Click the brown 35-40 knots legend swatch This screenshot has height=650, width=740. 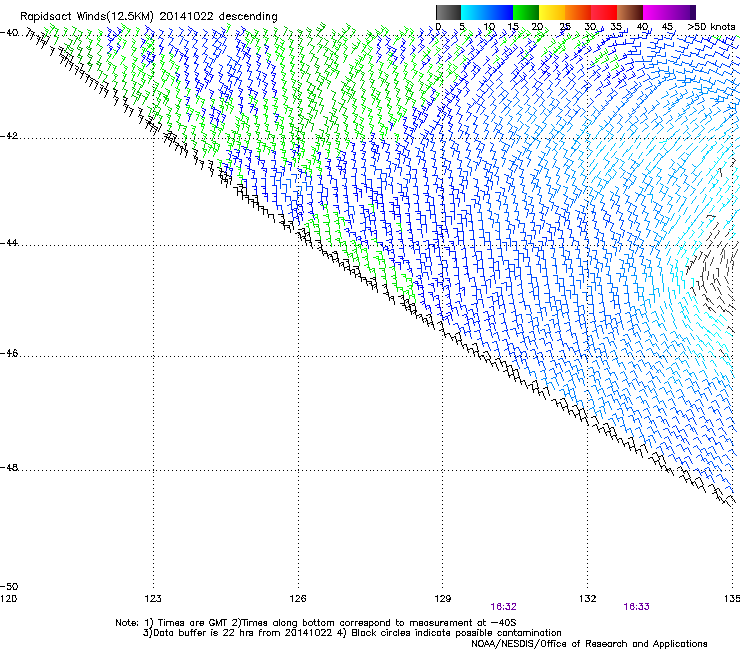tap(630, 12)
